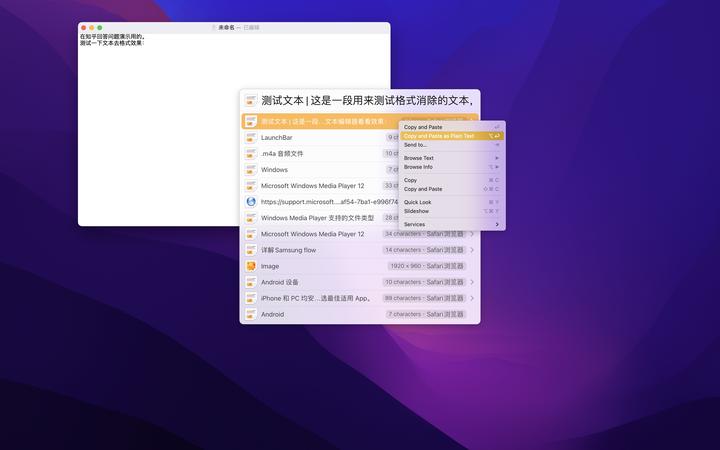Click the clipping icon beside the Windows row
This screenshot has height=450, width=720.
[251, 169]
